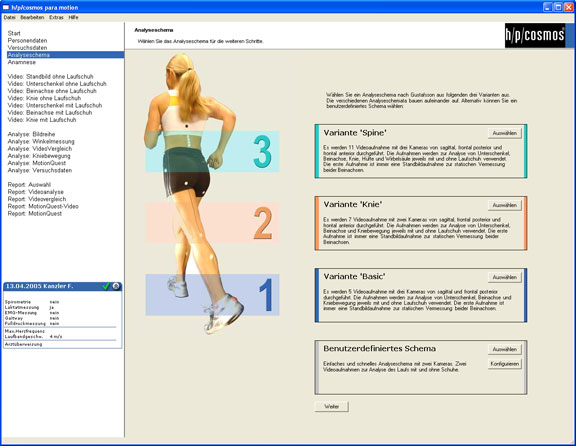Click the Weiter button
Viewport: 576px width, 446px height.
point(331,406)
